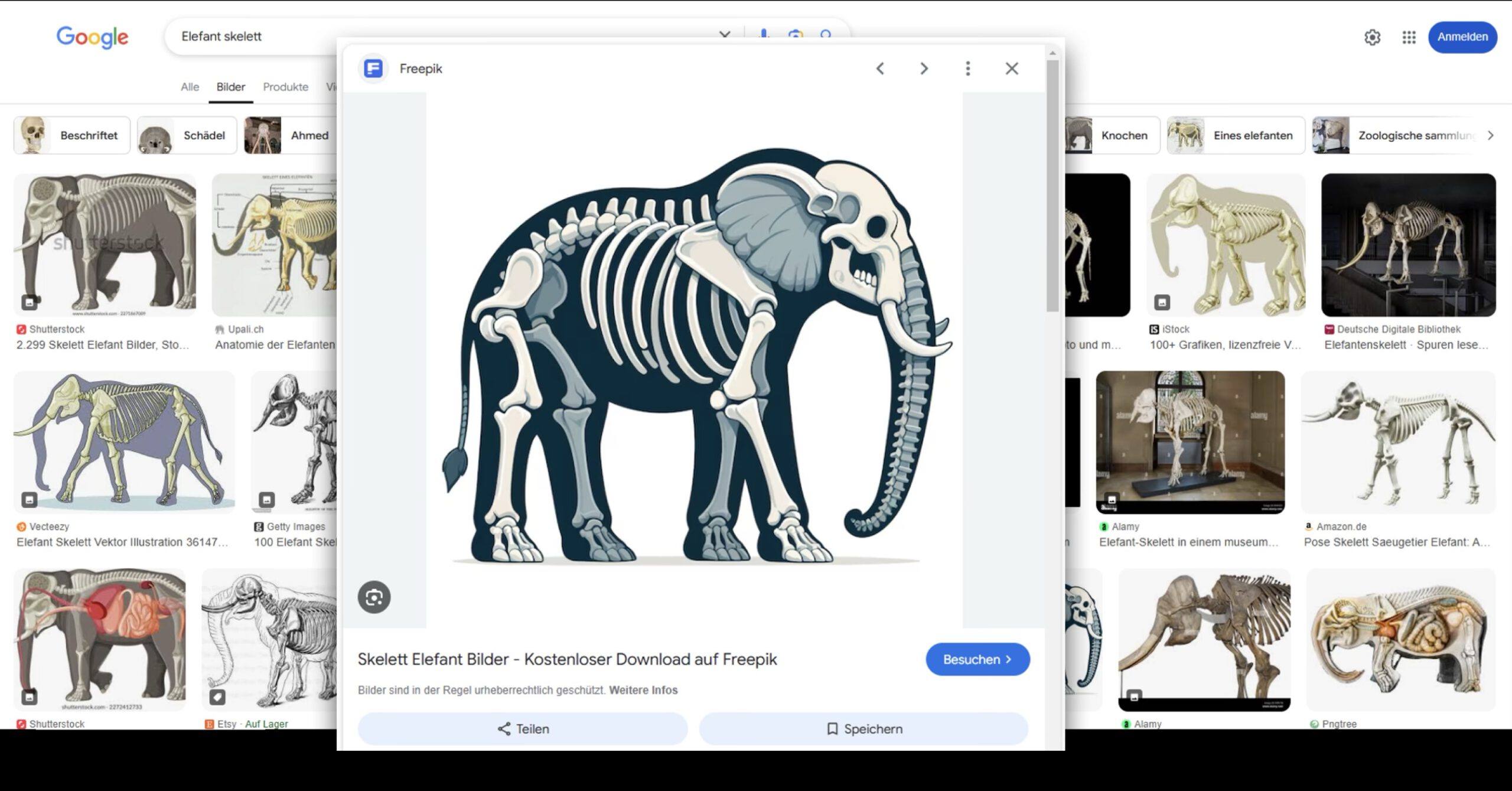This screenshot has height=791, width=1512.
Task: Click 'Elefantenskelett · Spuren lese' title
Action: (1406, 345)
